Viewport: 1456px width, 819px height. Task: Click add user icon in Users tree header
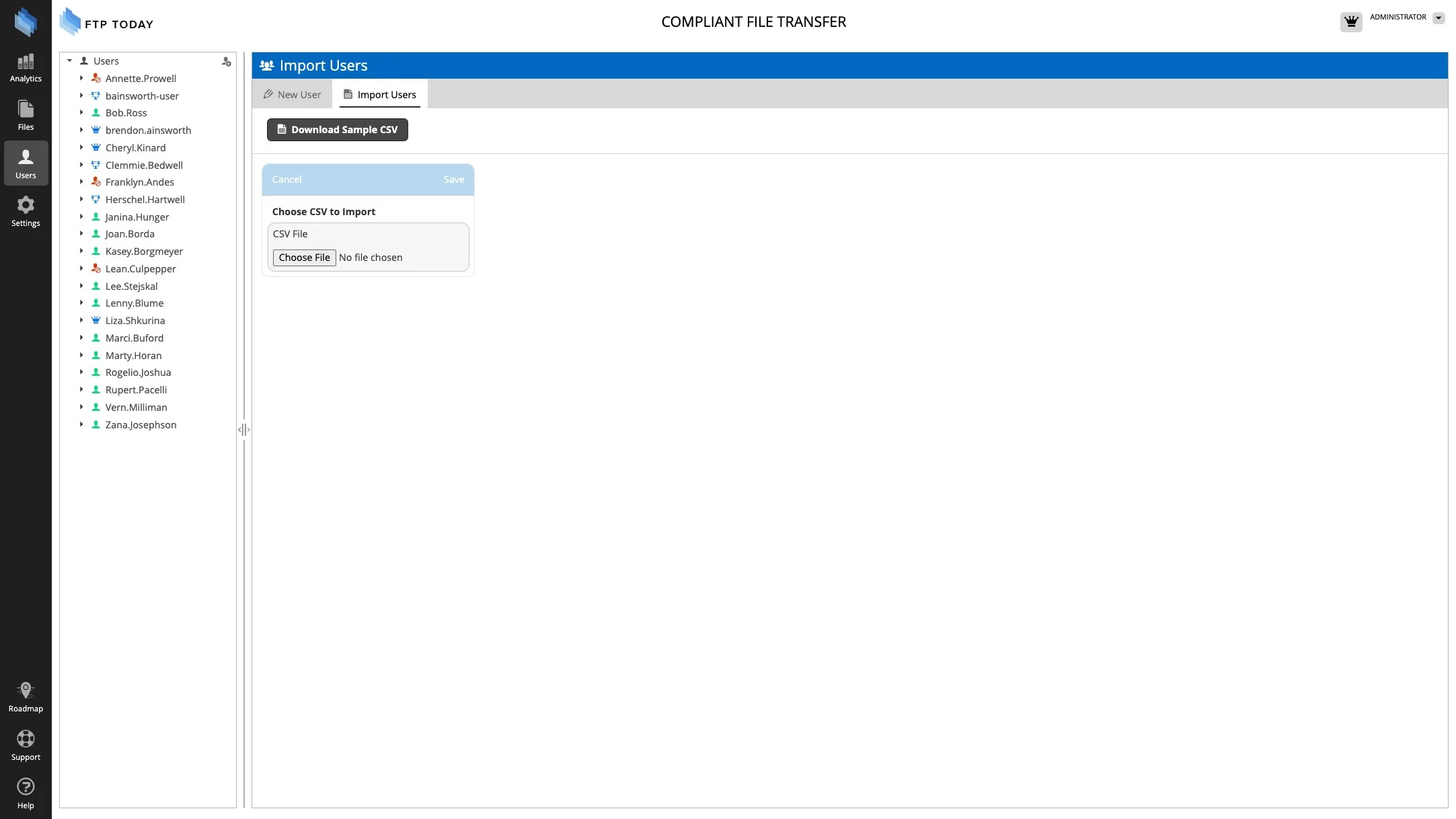(x=226, y=62)
